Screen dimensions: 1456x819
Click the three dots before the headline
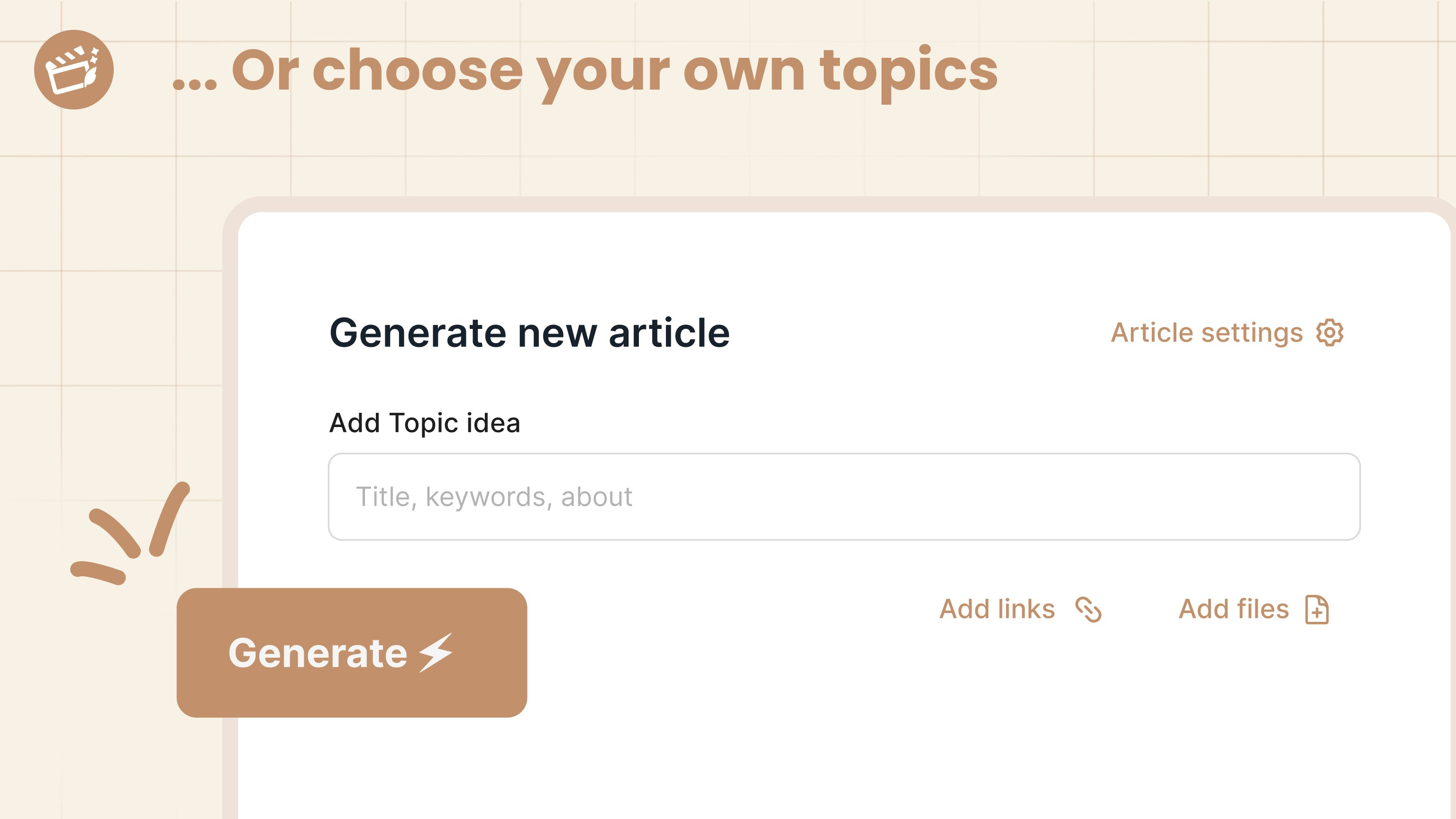click(194, 85)
